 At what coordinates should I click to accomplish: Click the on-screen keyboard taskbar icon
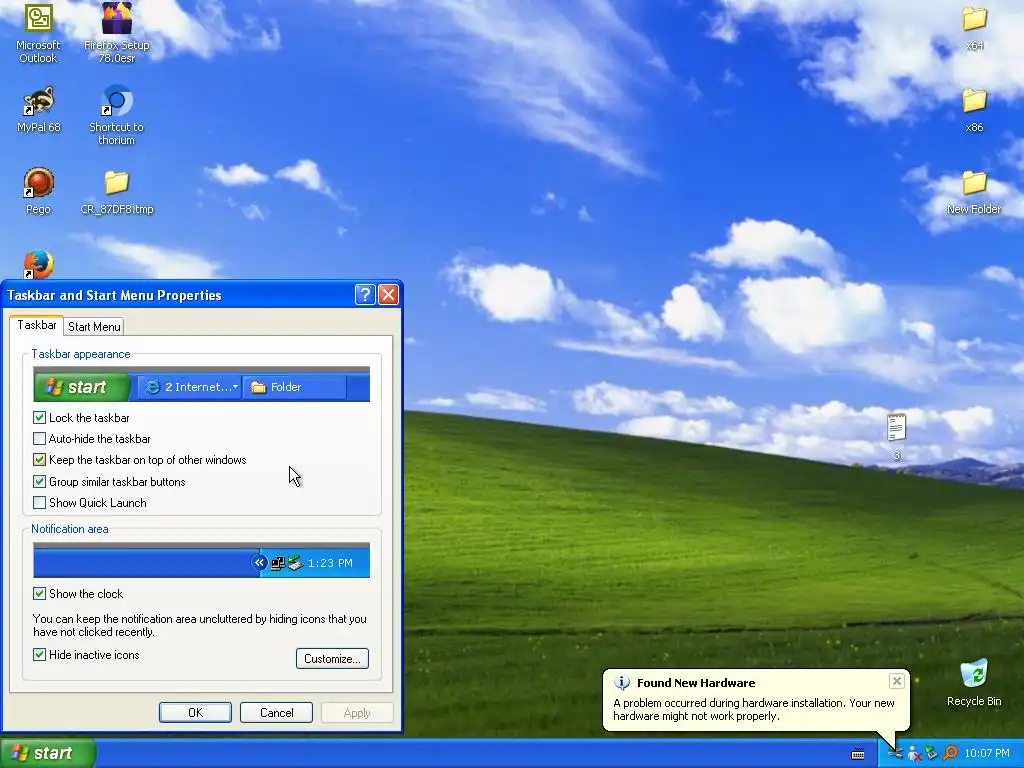858,754
